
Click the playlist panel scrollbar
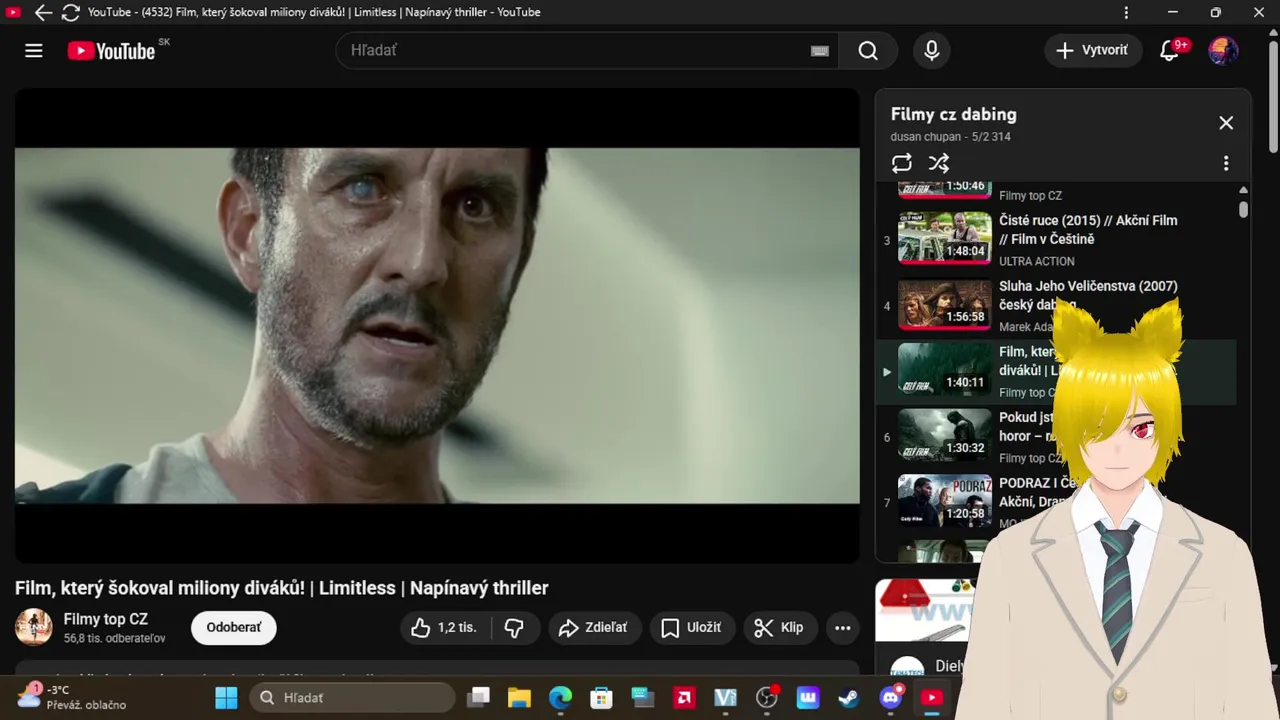1243,209
